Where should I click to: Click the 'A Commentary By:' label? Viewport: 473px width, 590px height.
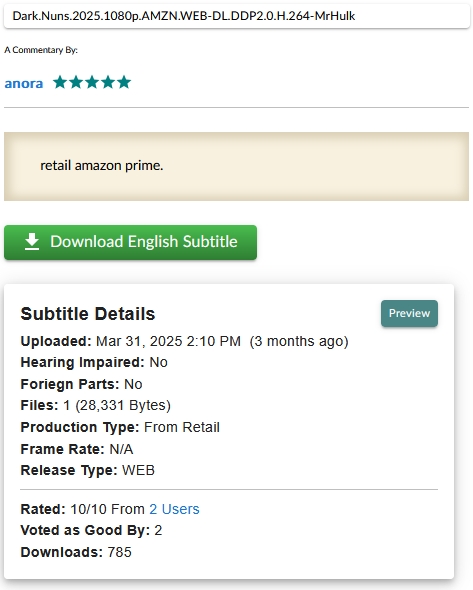tap(41, 50)
